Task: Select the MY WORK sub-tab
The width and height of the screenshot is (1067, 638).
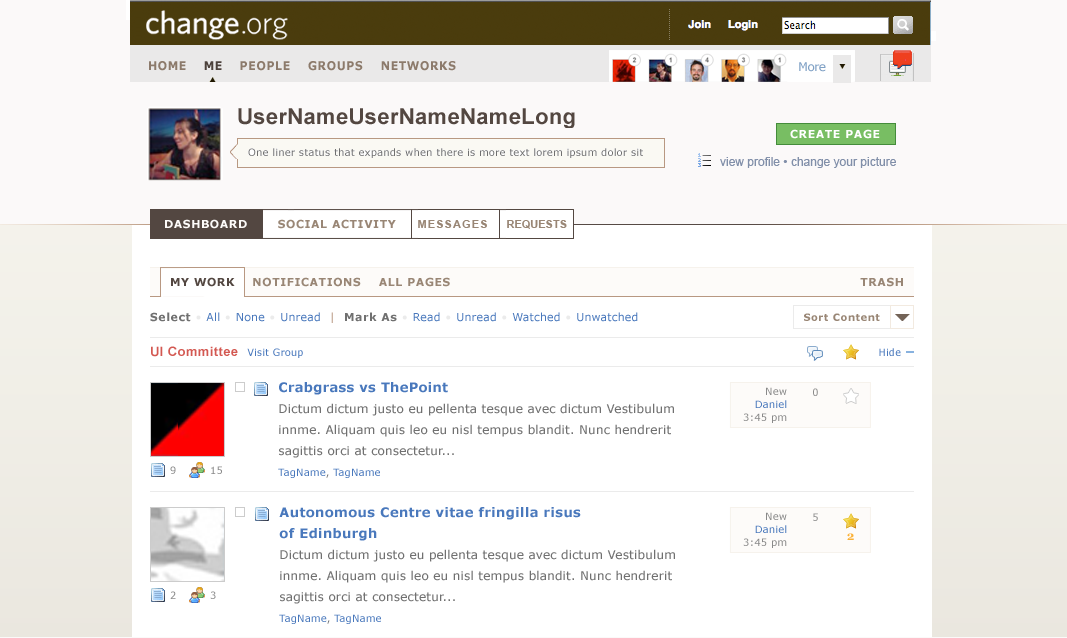Action: 202,282
